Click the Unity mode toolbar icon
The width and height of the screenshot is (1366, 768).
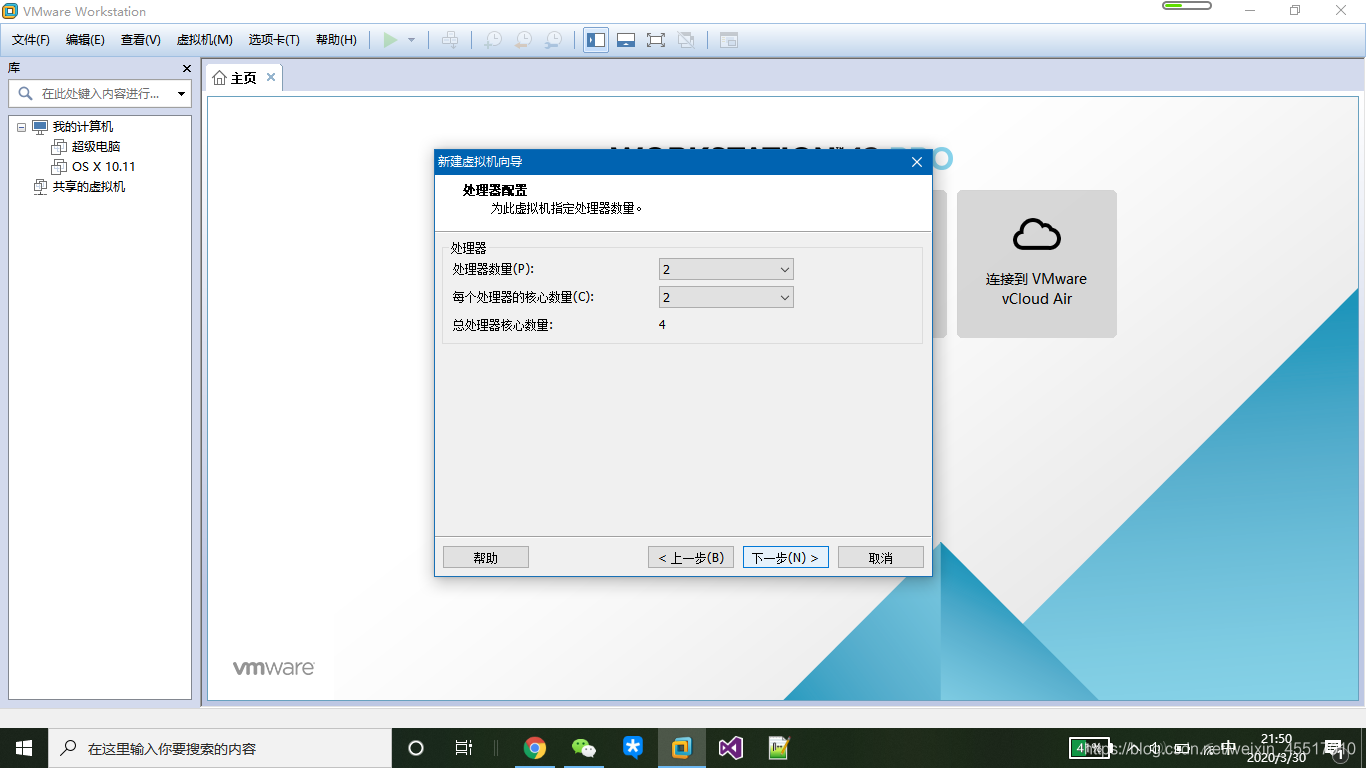[686, 40]
